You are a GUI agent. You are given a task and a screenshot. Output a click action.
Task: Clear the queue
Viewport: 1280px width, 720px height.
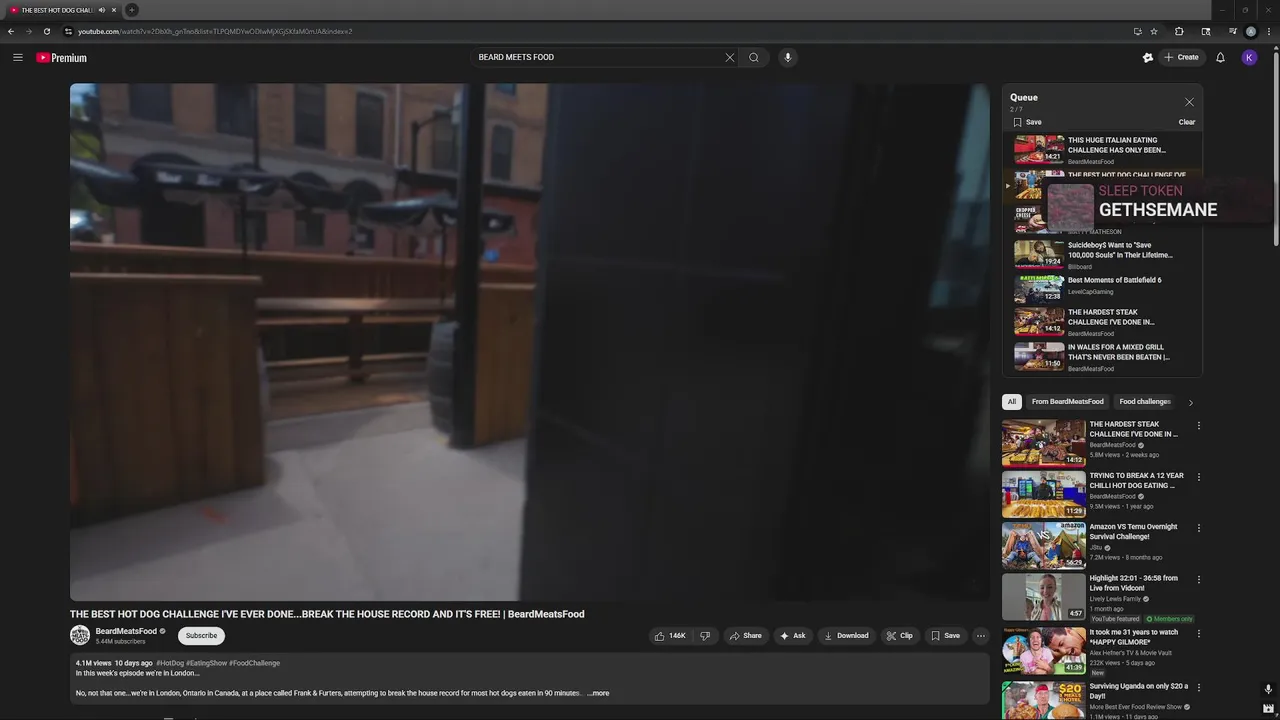pyautogui.click(x=1187, y=122)
